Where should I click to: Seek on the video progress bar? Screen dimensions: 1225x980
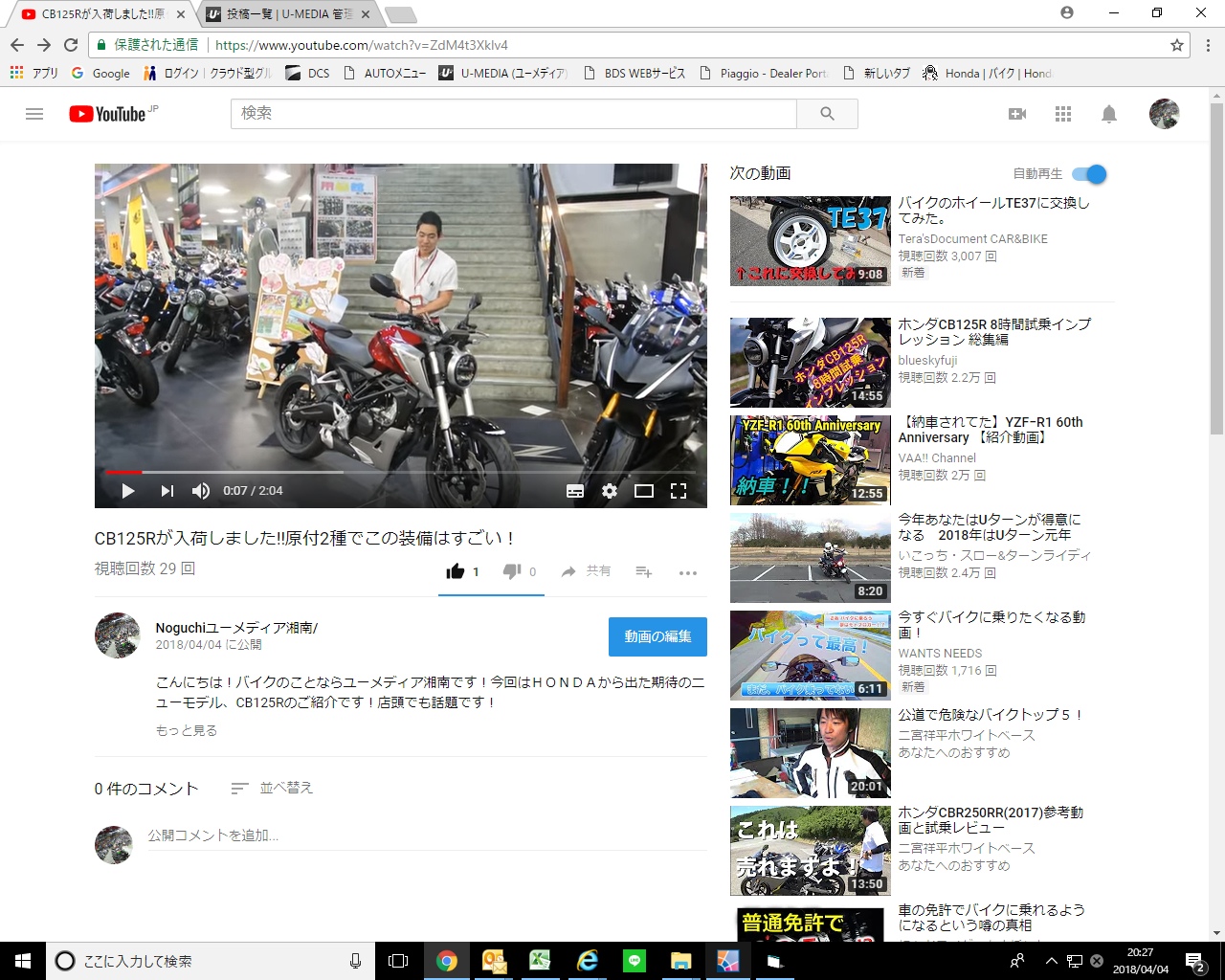400,472
